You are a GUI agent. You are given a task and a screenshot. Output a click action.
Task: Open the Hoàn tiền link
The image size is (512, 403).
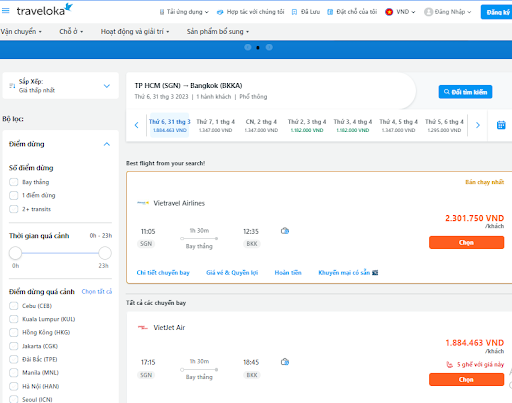pyautogui.click(x=288, y=273)
